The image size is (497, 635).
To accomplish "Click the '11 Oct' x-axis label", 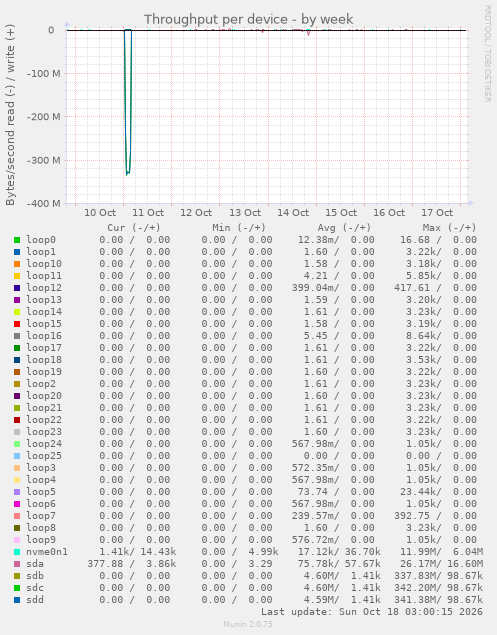I will [x=148, y=213].
